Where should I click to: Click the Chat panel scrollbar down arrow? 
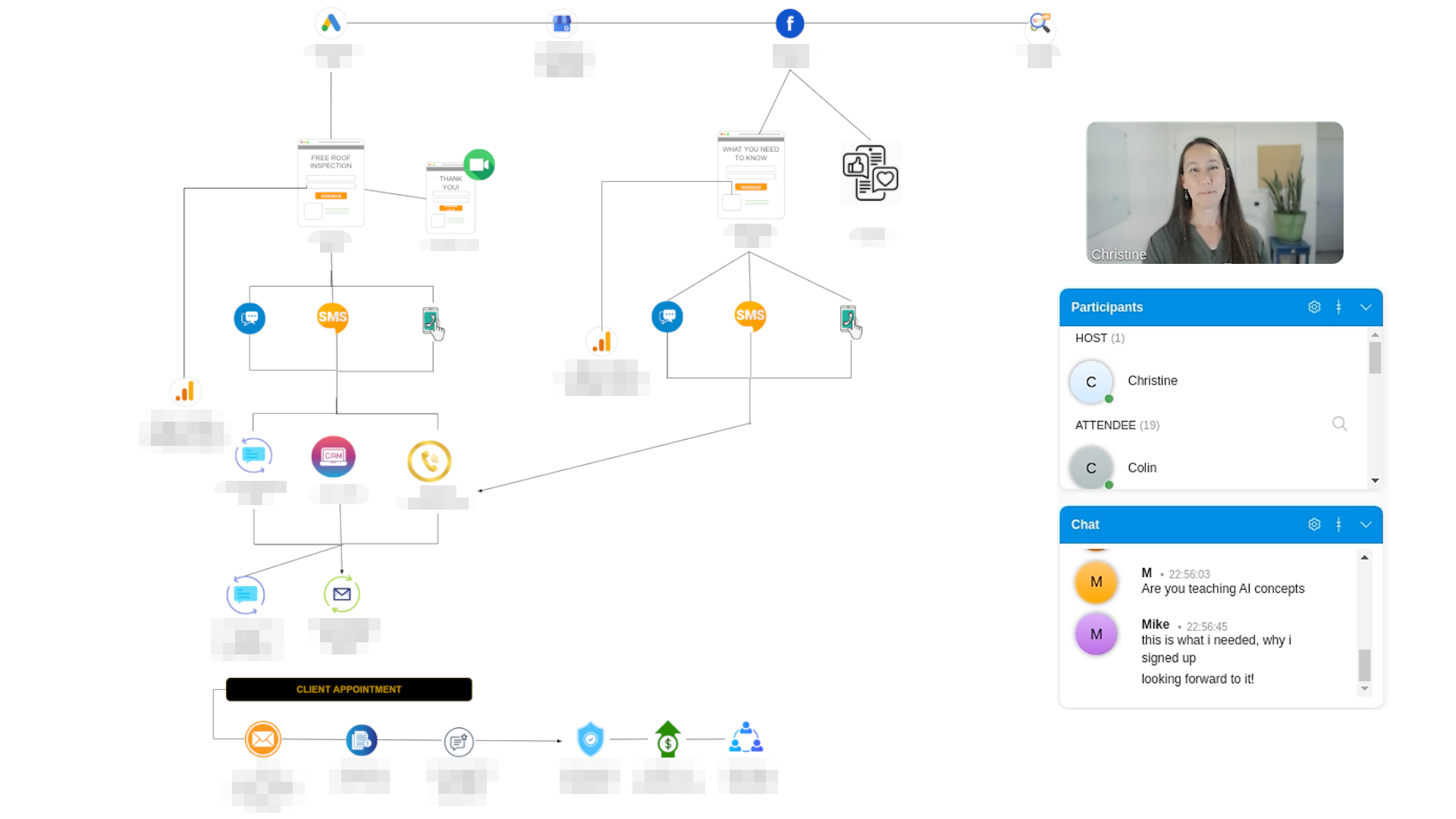[x=1364, y=689]
